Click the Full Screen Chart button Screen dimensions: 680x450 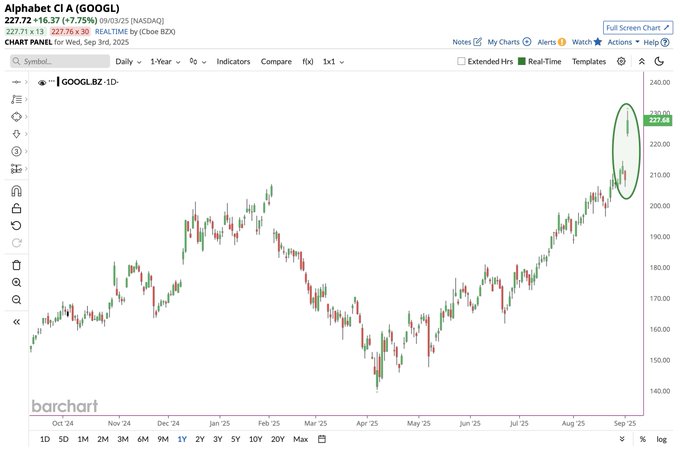pyautogui.click(x=638, y=28)
